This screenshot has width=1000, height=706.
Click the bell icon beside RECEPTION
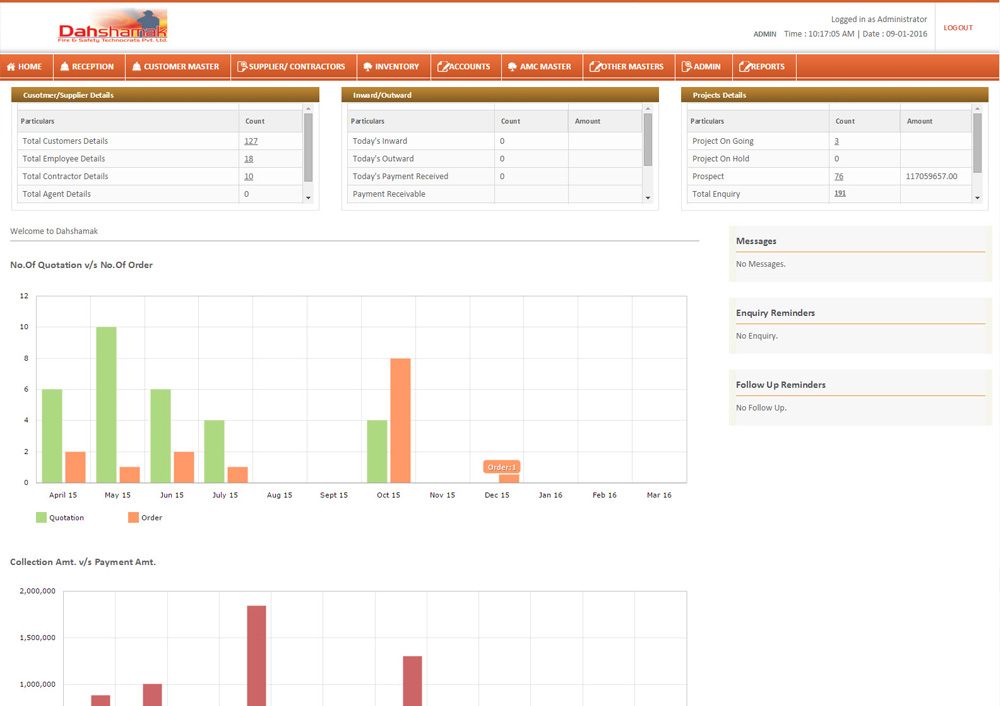[x=64, y=66]
